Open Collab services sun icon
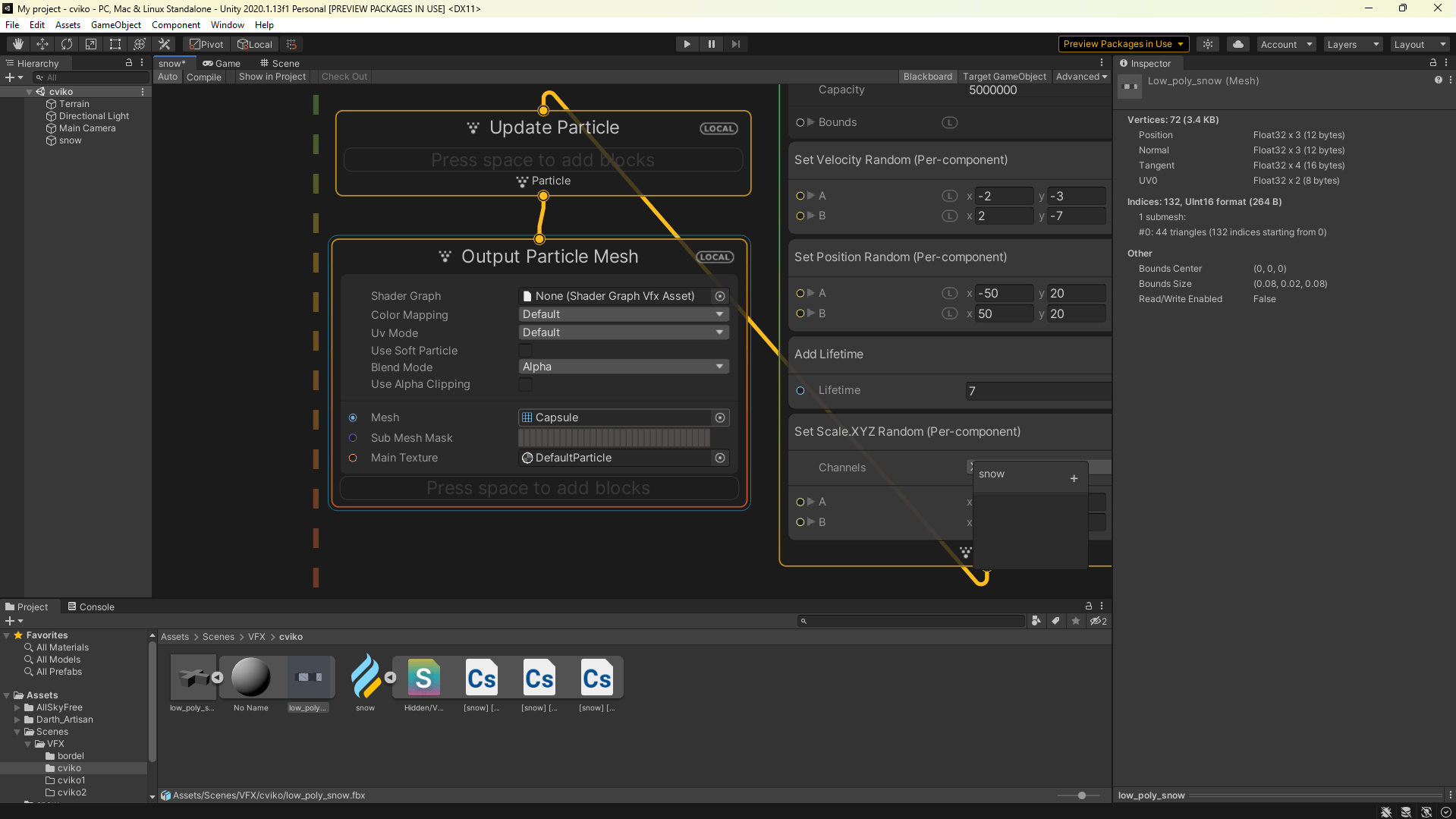The image size is (1456, 819). [x=1208, y=44]
